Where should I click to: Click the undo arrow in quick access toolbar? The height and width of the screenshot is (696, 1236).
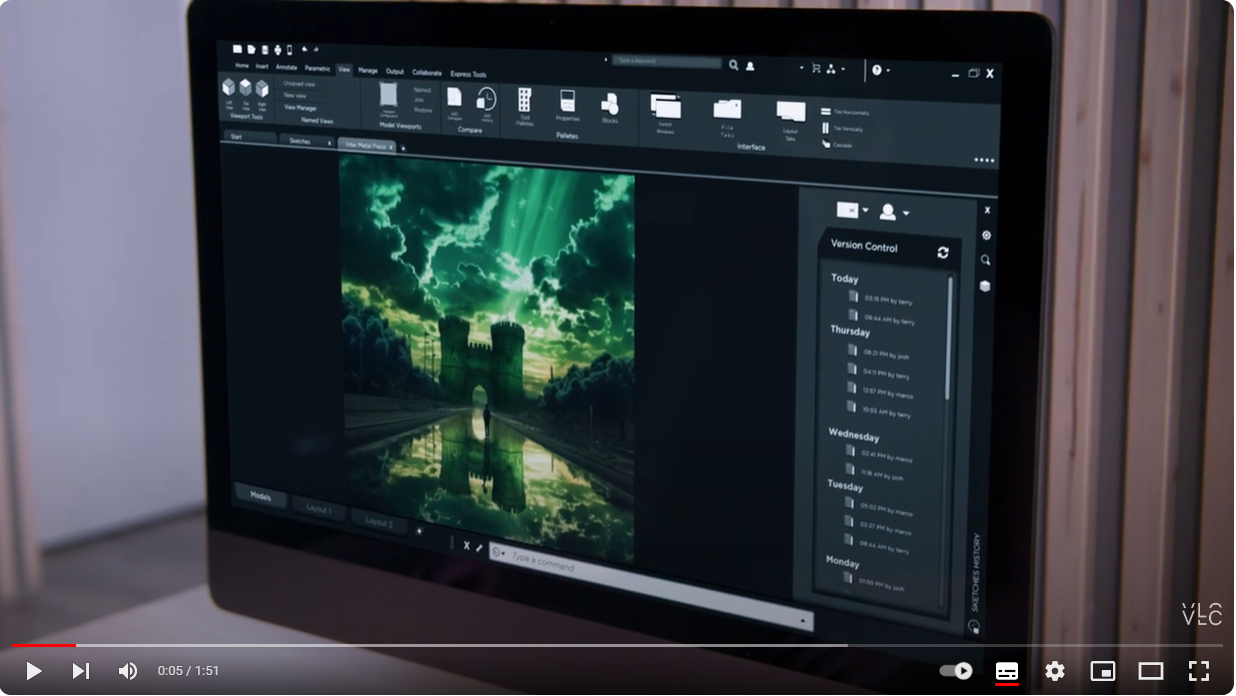point(304,49)
